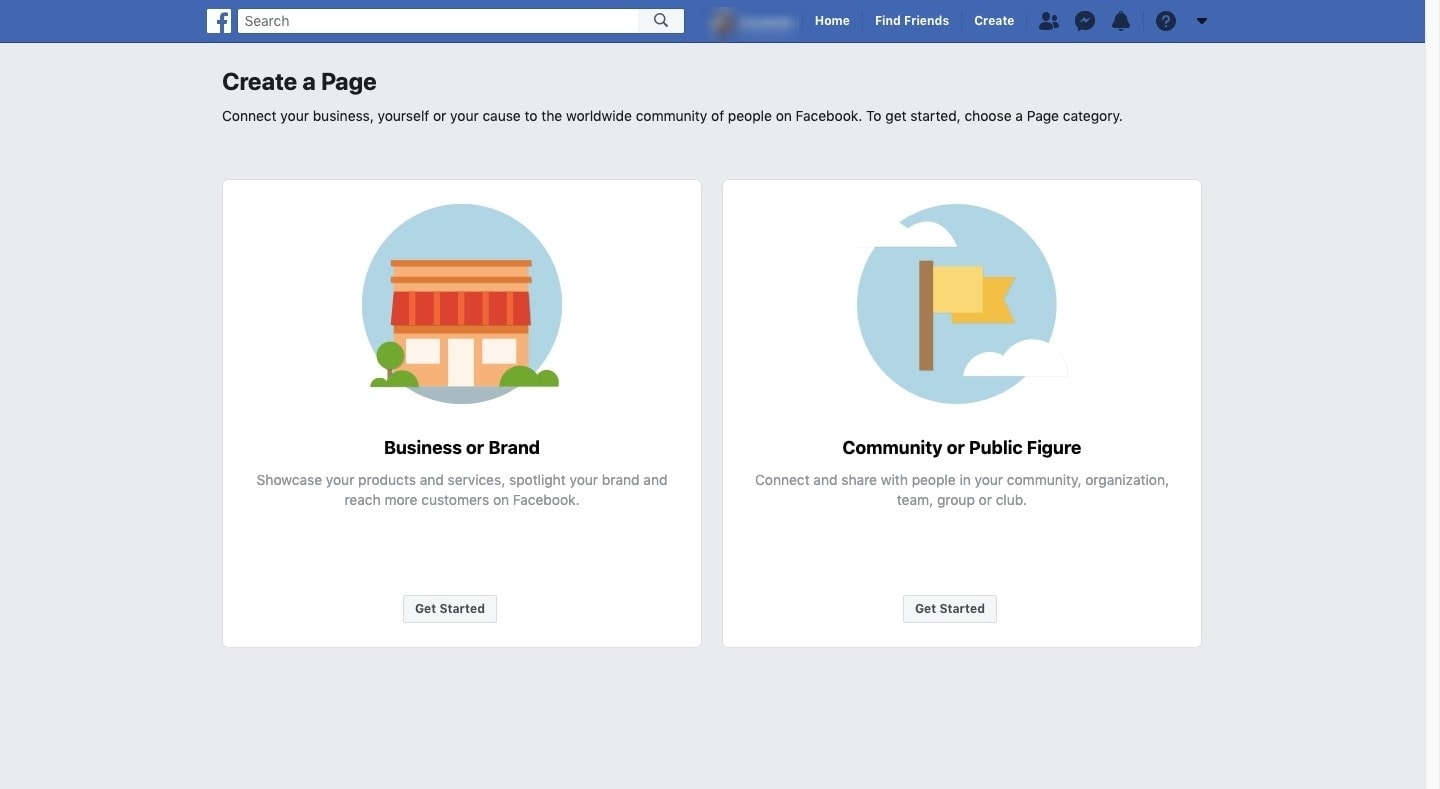Get Started with Business or Brand
The height and width of the screenshot is (789, 1440).
(x=450, y=609)
